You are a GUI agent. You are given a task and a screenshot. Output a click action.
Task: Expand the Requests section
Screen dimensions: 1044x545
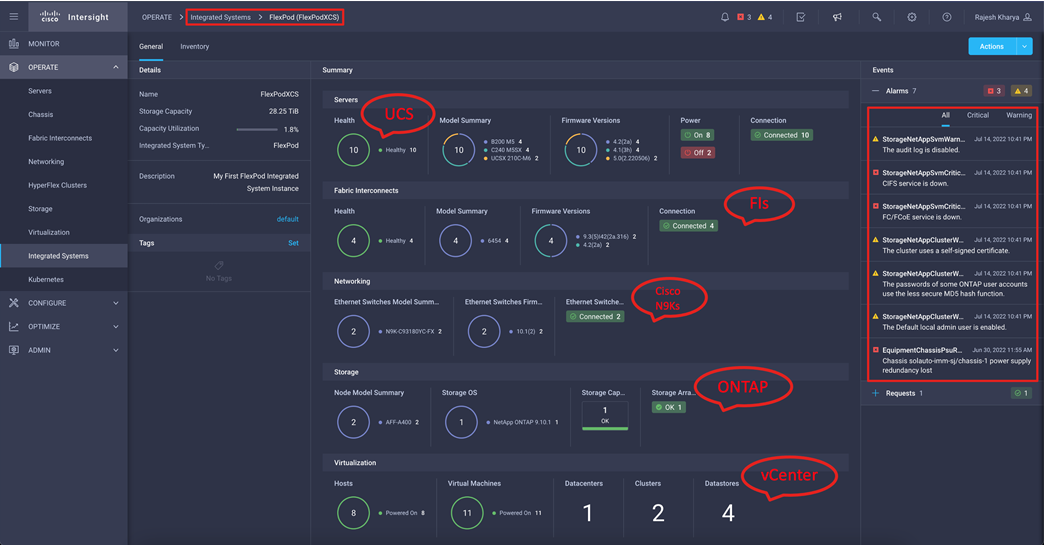coord(876,393)
